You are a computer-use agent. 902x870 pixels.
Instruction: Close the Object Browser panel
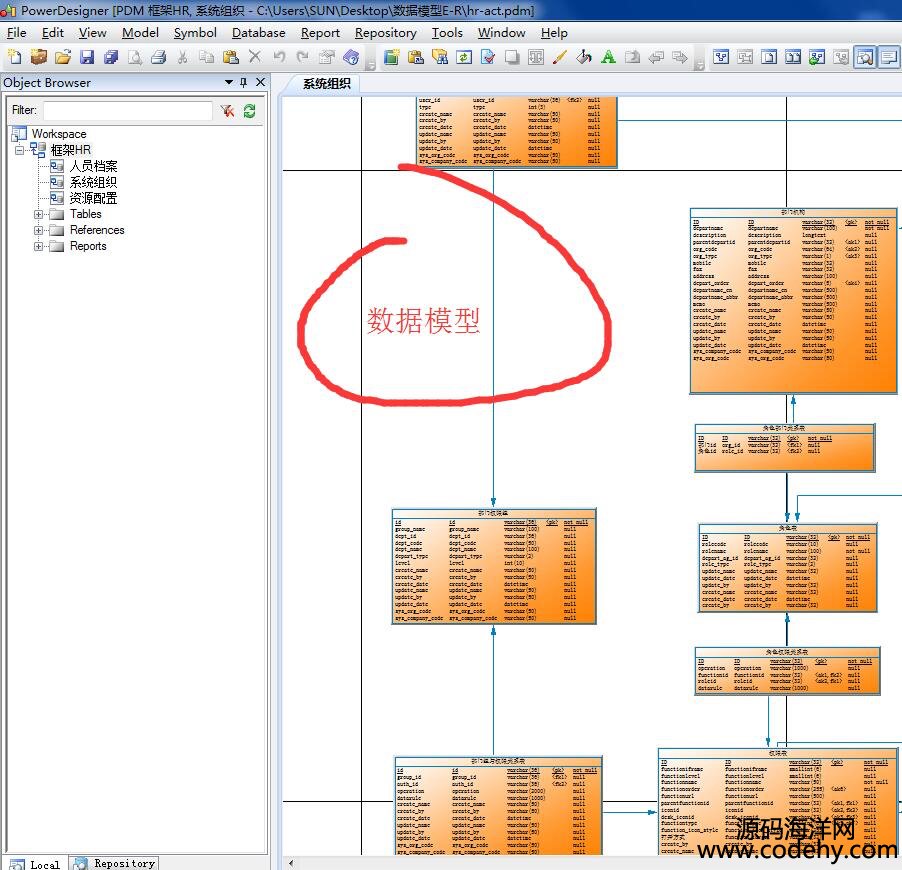click(x=261, y=82)
